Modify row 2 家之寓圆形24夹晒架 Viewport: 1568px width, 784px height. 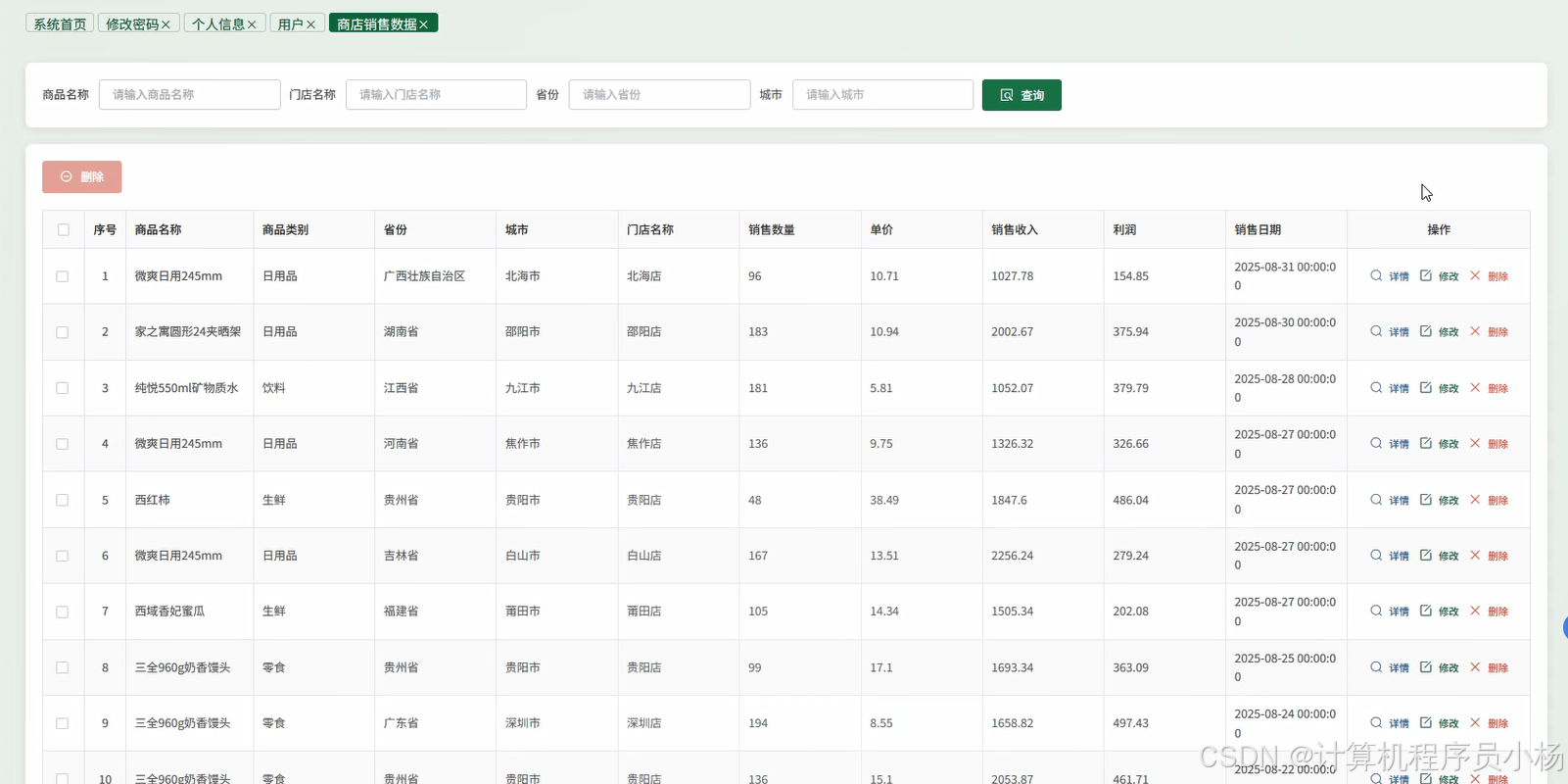1439,332
